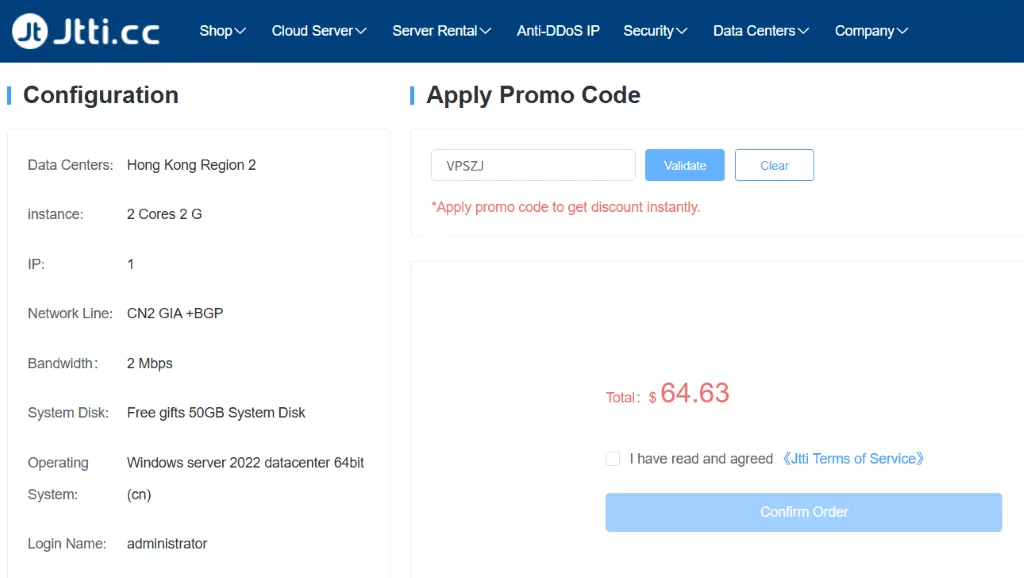Viewport: 1024px width, 578px height.
Task: Click the Shop chevron arrow
Action: coord(240,32)
